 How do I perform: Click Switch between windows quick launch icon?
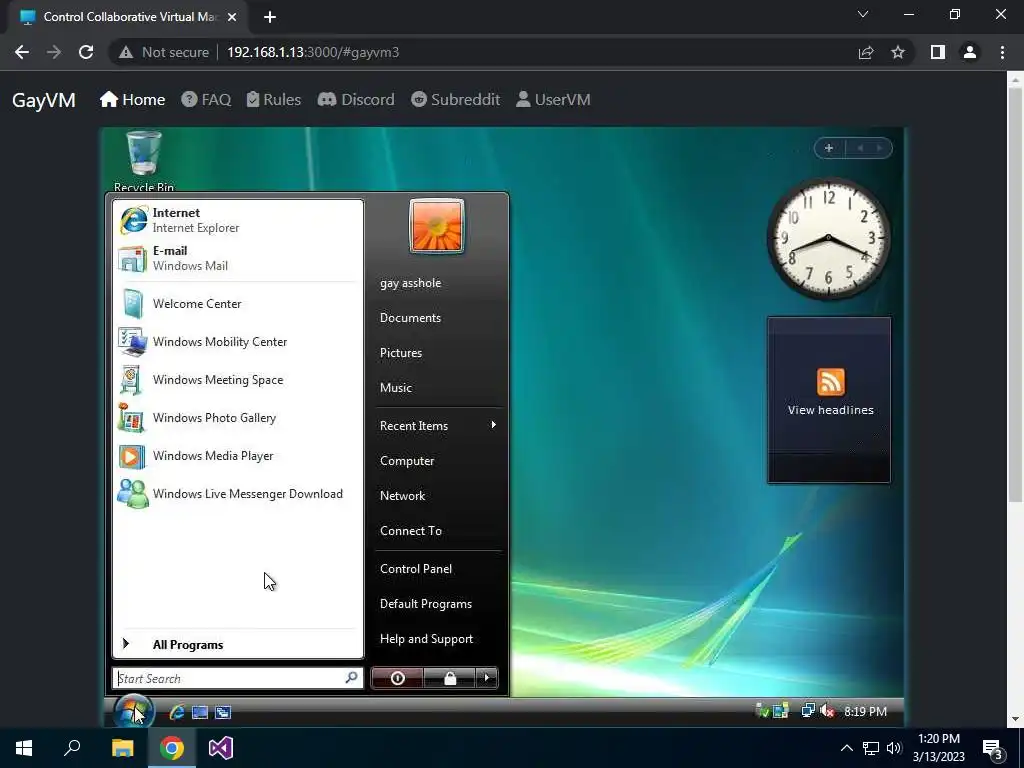click(x=223, y=712)
